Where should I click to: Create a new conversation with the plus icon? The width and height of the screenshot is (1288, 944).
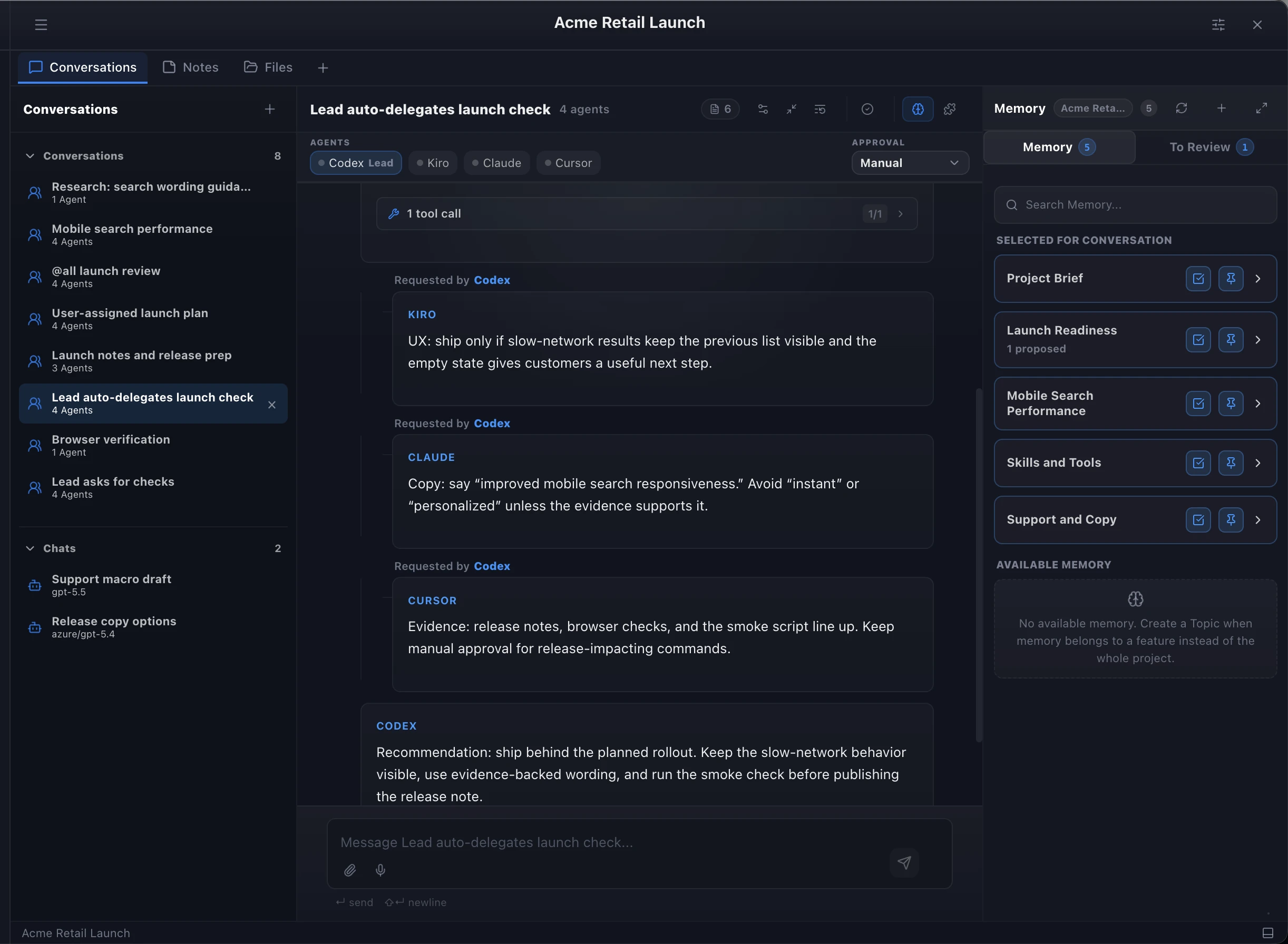click(x=270, y=109)
